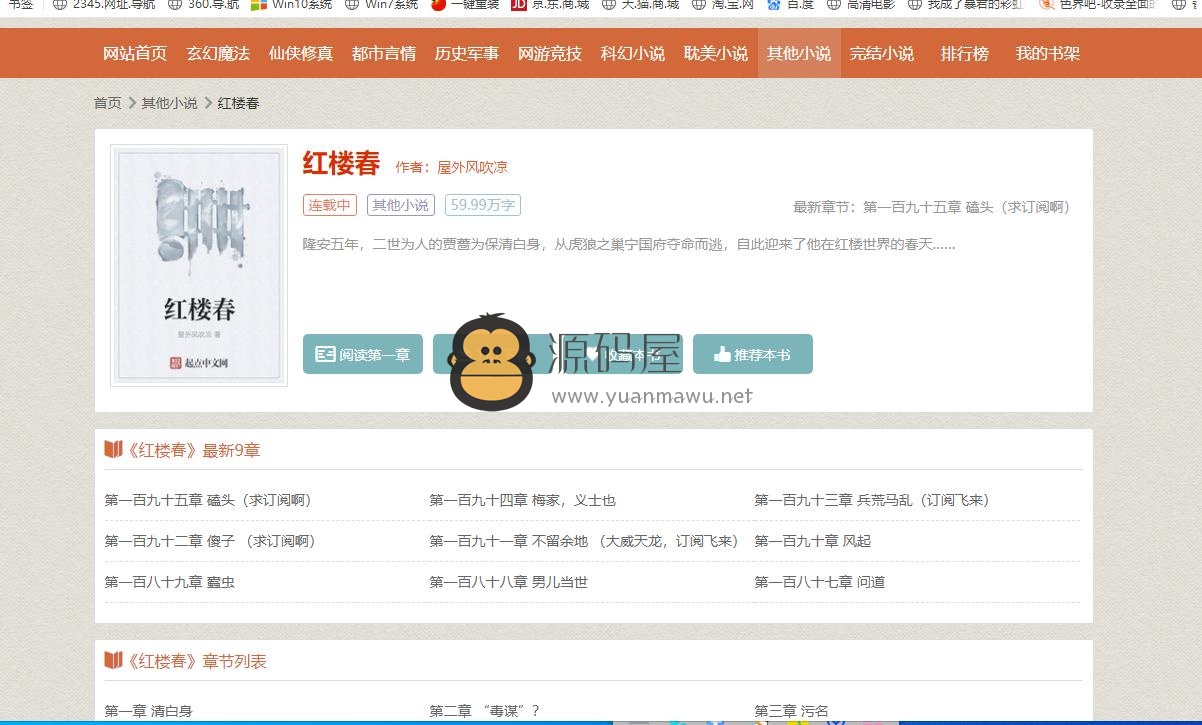Click the book icon beside 《红楼春》章节列表

tap(113, 661)
